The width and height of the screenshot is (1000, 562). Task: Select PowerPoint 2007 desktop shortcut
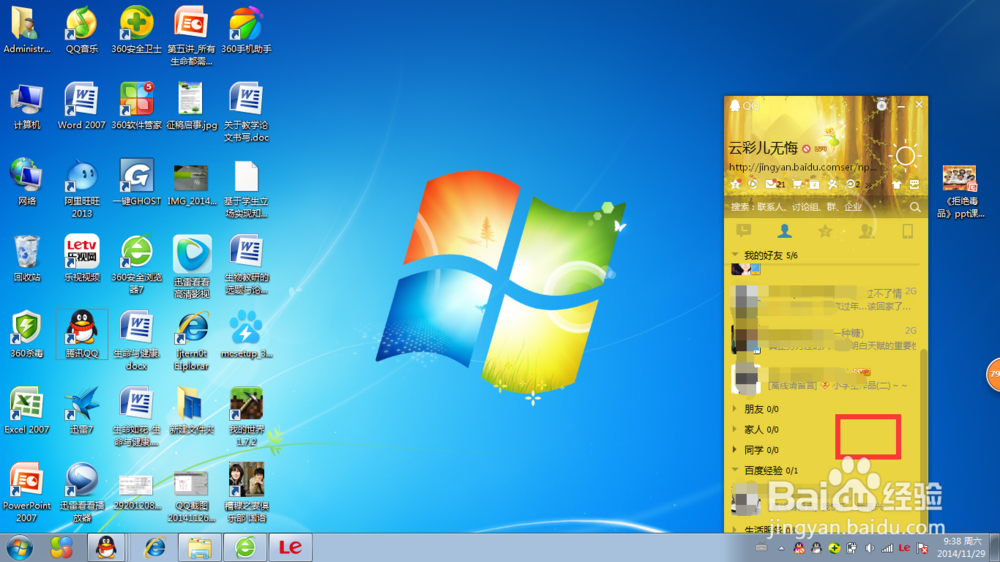coord(26,492)
